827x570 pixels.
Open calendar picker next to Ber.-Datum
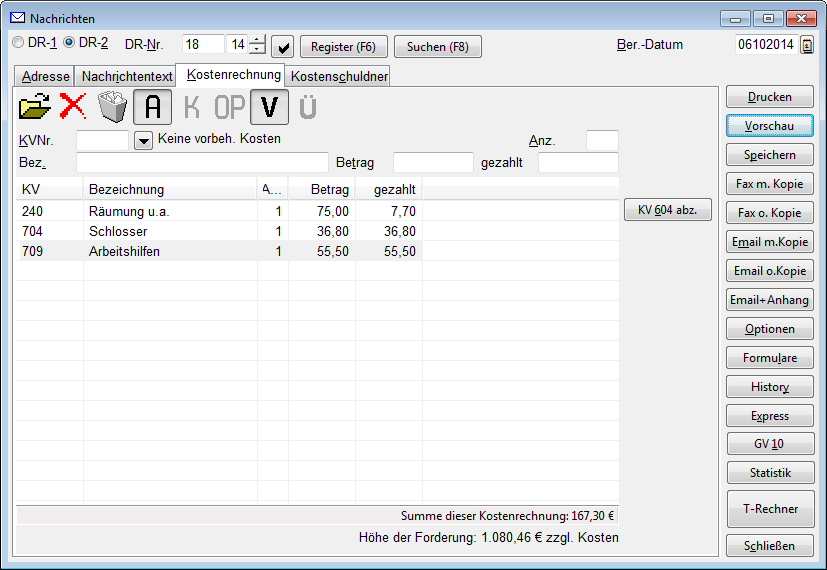pos(807,45)
